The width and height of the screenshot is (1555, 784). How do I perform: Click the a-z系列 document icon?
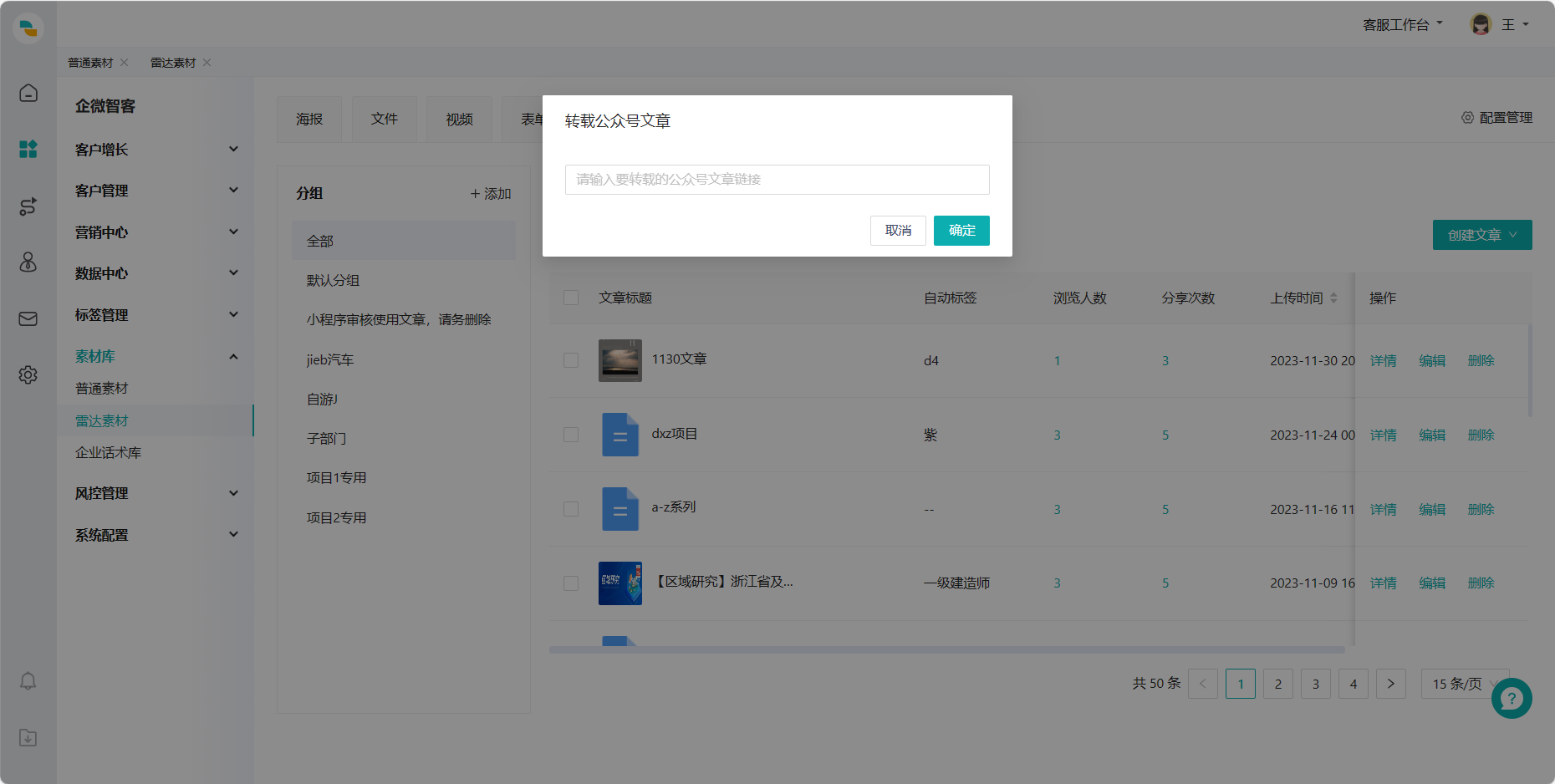click(x=620, y=509)
